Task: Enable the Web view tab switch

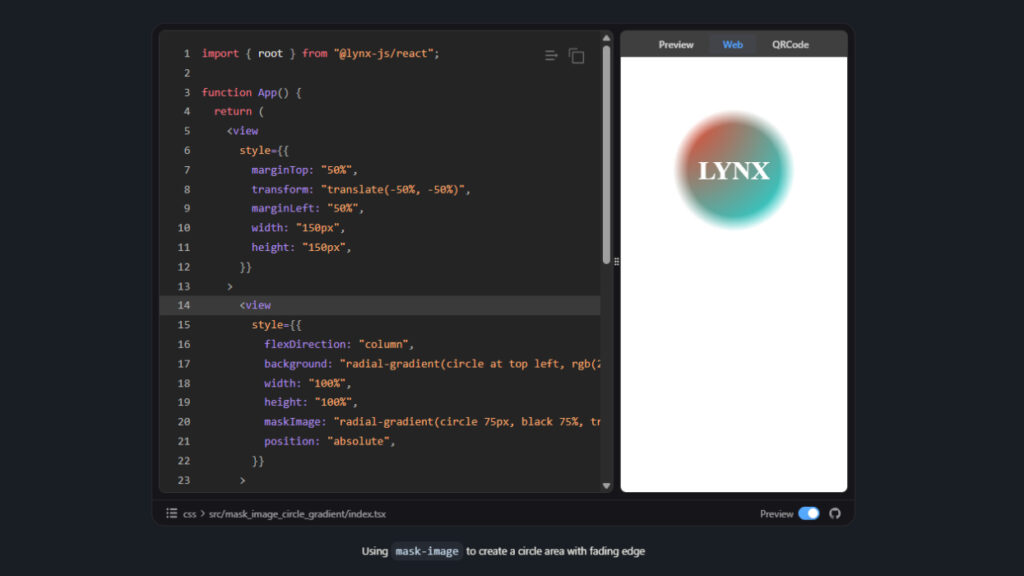Action: (x=732, y=44)
